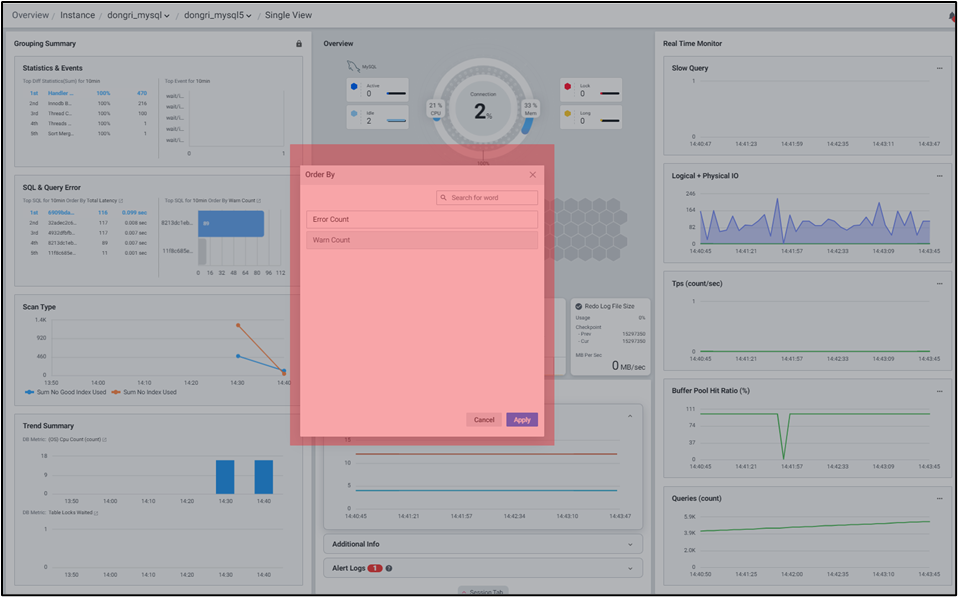Click the Alert Logs help icon
958x597 pixels.
coord(389,568)
